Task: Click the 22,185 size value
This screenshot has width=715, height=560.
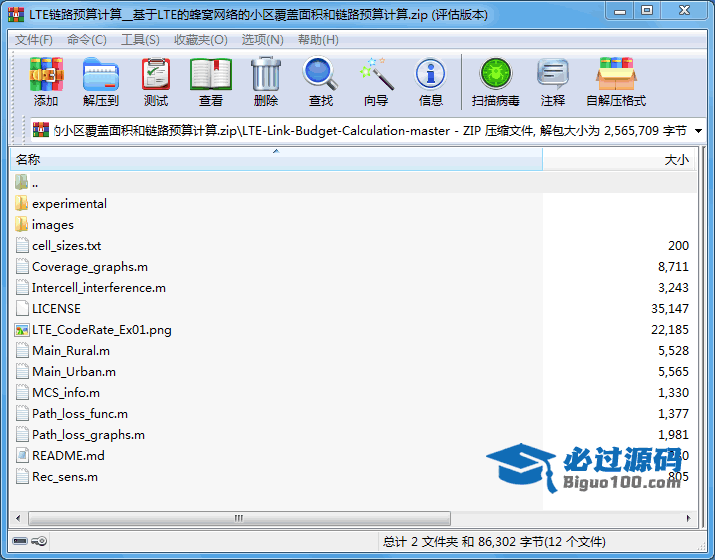Action: [670, 330]
